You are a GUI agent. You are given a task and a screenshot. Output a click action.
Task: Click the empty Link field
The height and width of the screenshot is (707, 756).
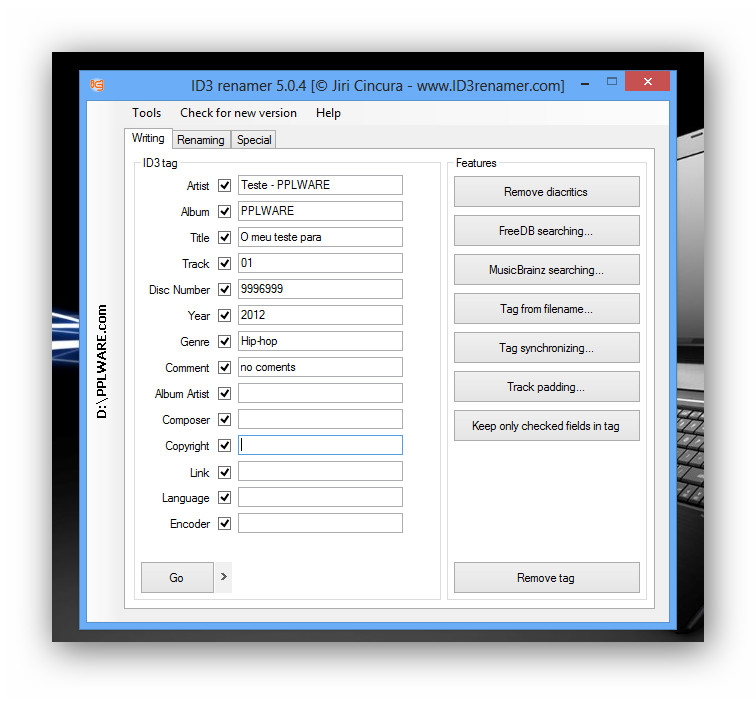coord(320,472)
